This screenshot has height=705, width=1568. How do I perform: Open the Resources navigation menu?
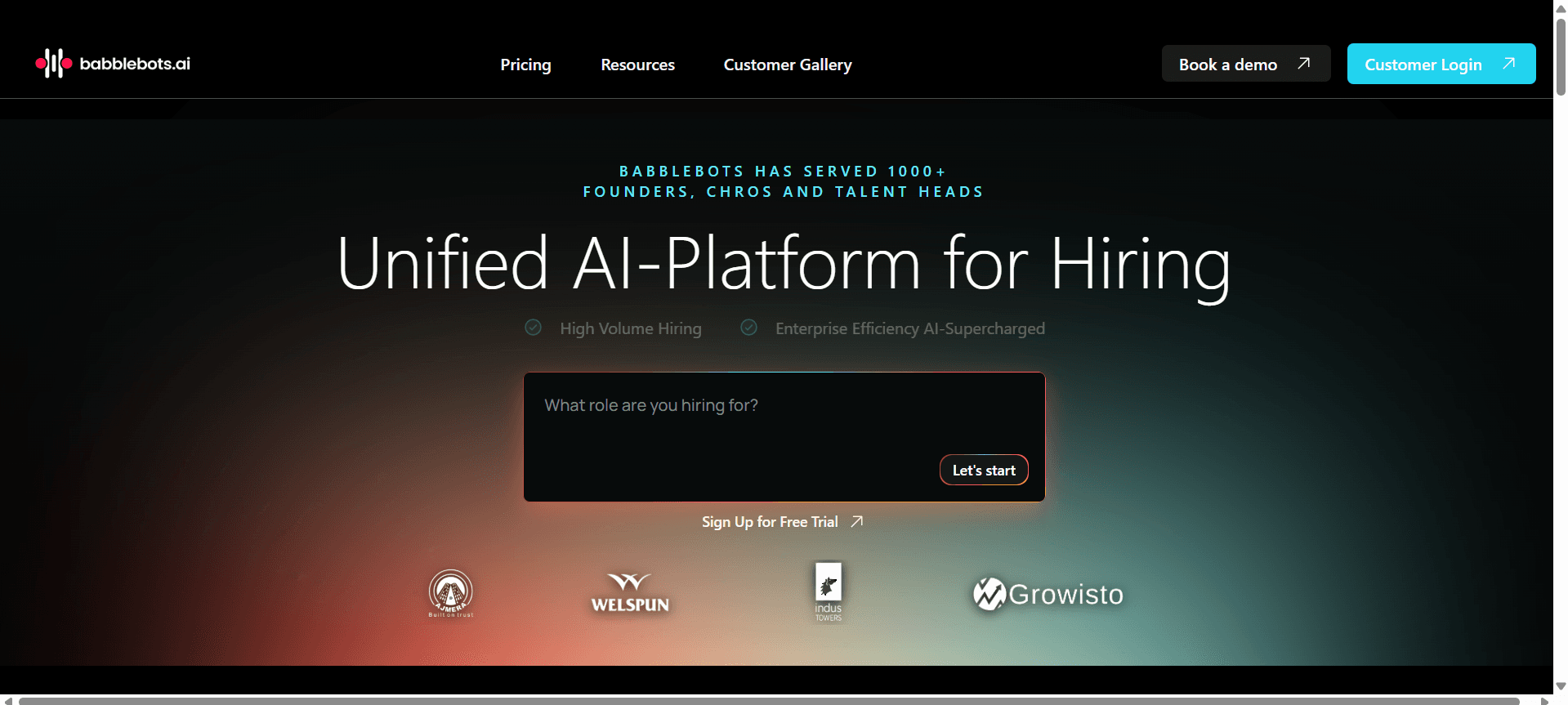(x=637, y=65)
